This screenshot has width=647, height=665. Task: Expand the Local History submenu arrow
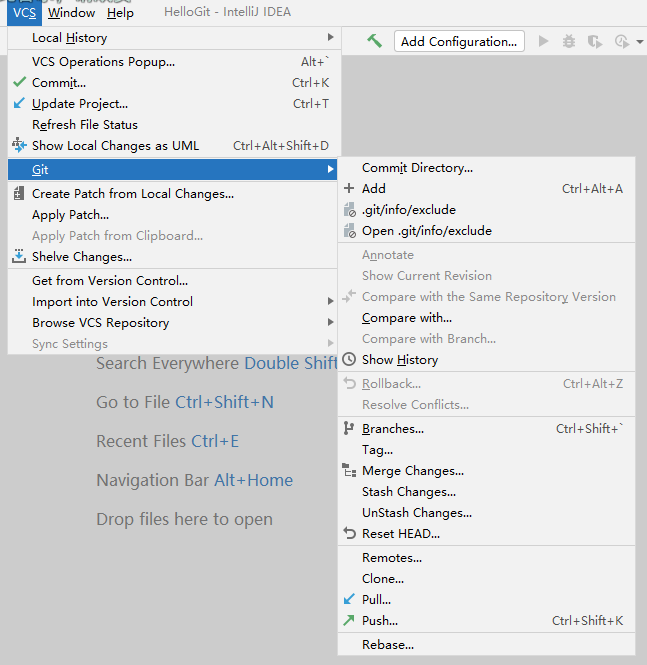[x=330, y=37]
